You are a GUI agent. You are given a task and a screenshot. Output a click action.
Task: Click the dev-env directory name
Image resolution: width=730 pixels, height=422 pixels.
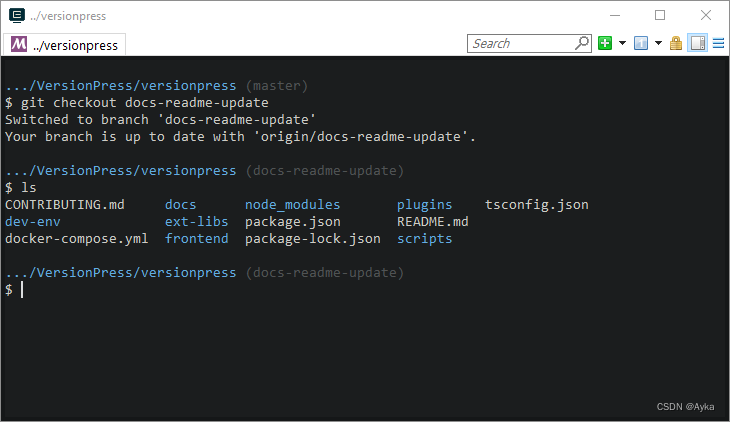[x=33, y=221]
